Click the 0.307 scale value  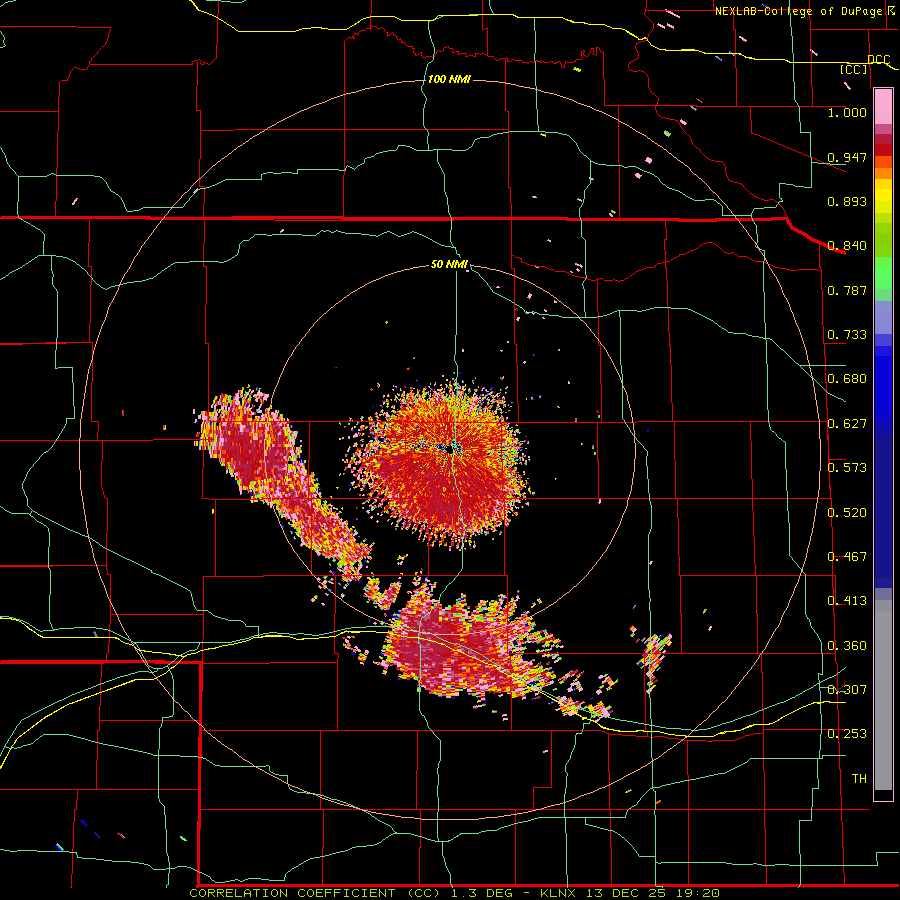pos(847,690)
